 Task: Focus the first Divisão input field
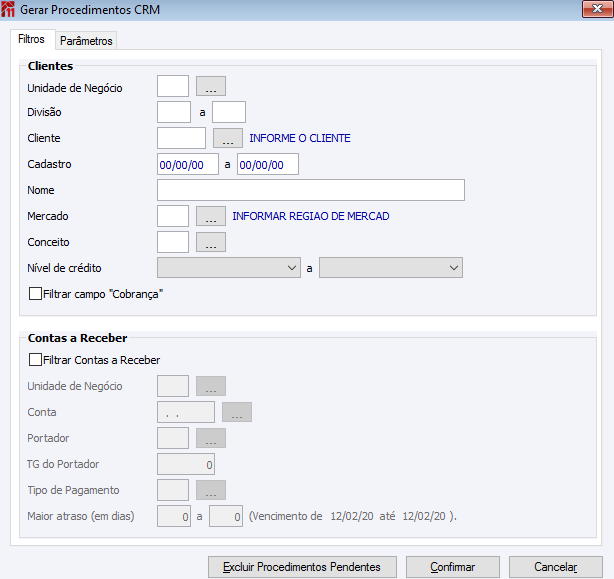174,112
